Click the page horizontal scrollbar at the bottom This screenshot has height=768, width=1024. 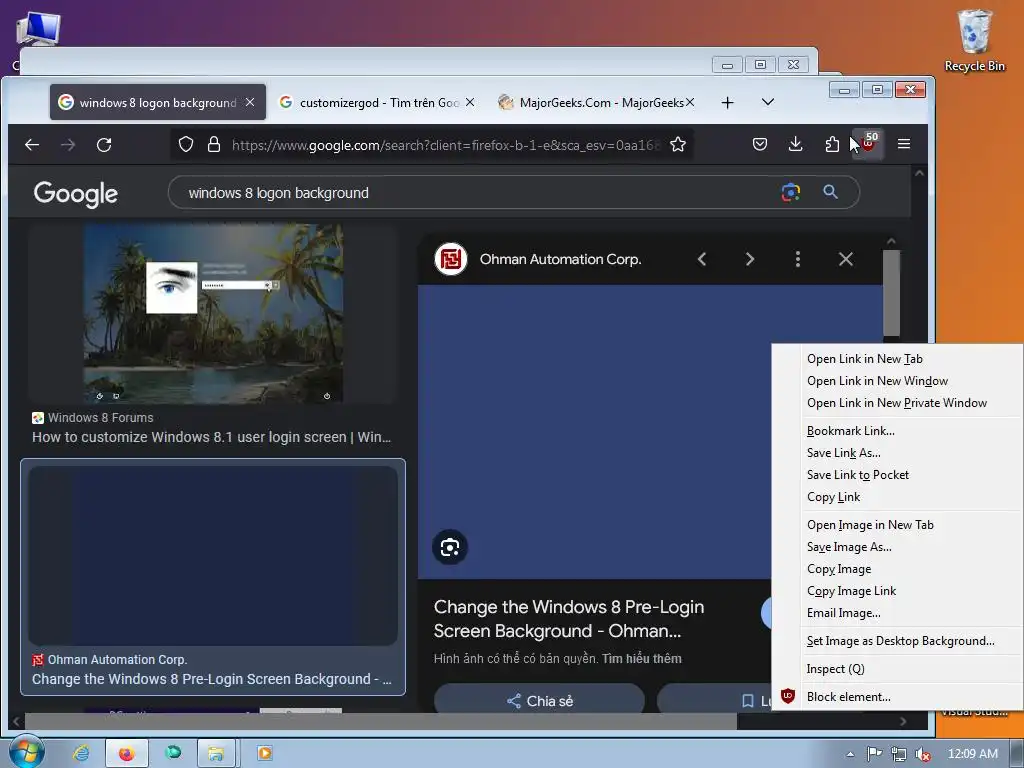[381, 721]
